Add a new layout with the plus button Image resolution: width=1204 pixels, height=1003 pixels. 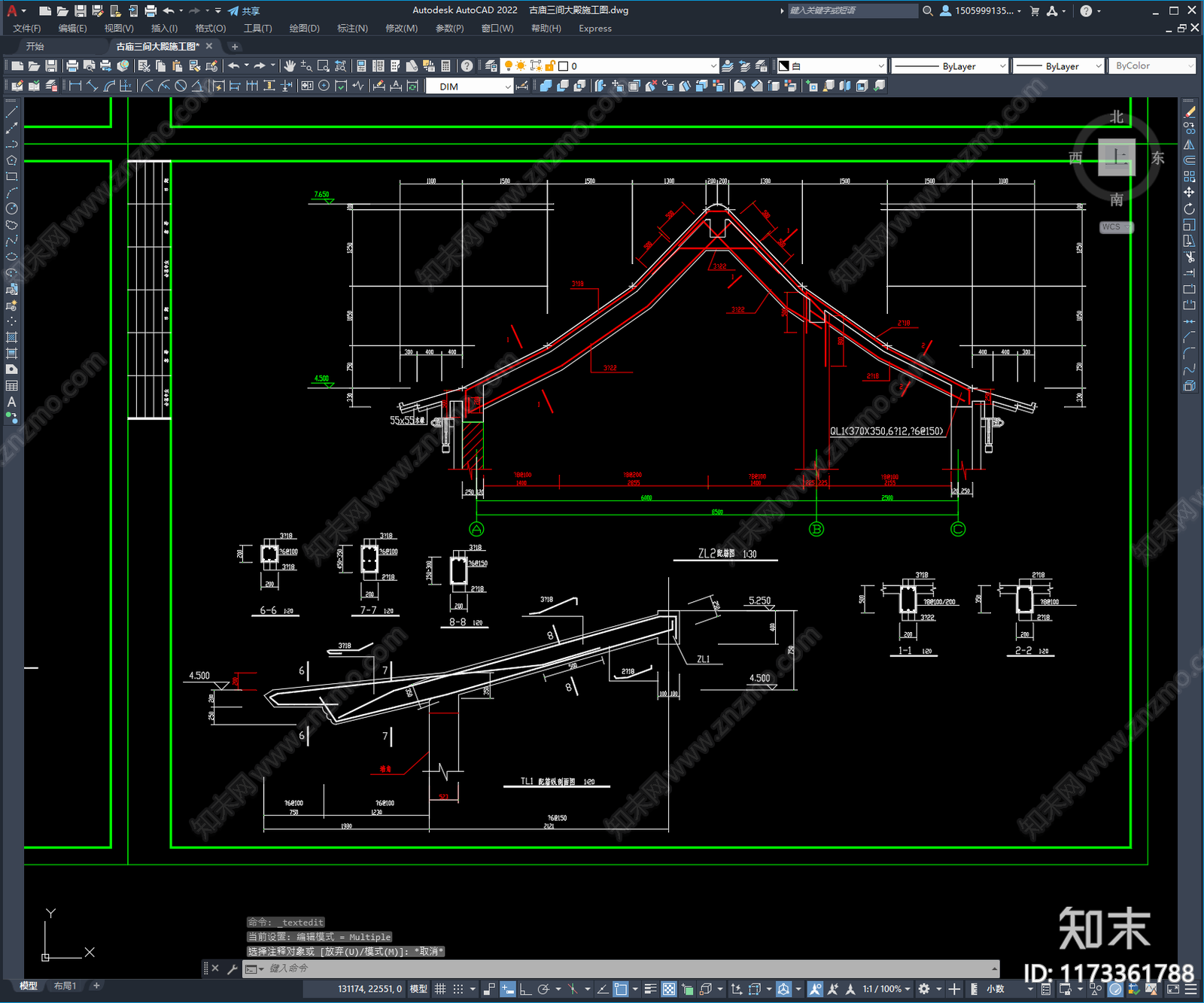(x=96, y=986)
